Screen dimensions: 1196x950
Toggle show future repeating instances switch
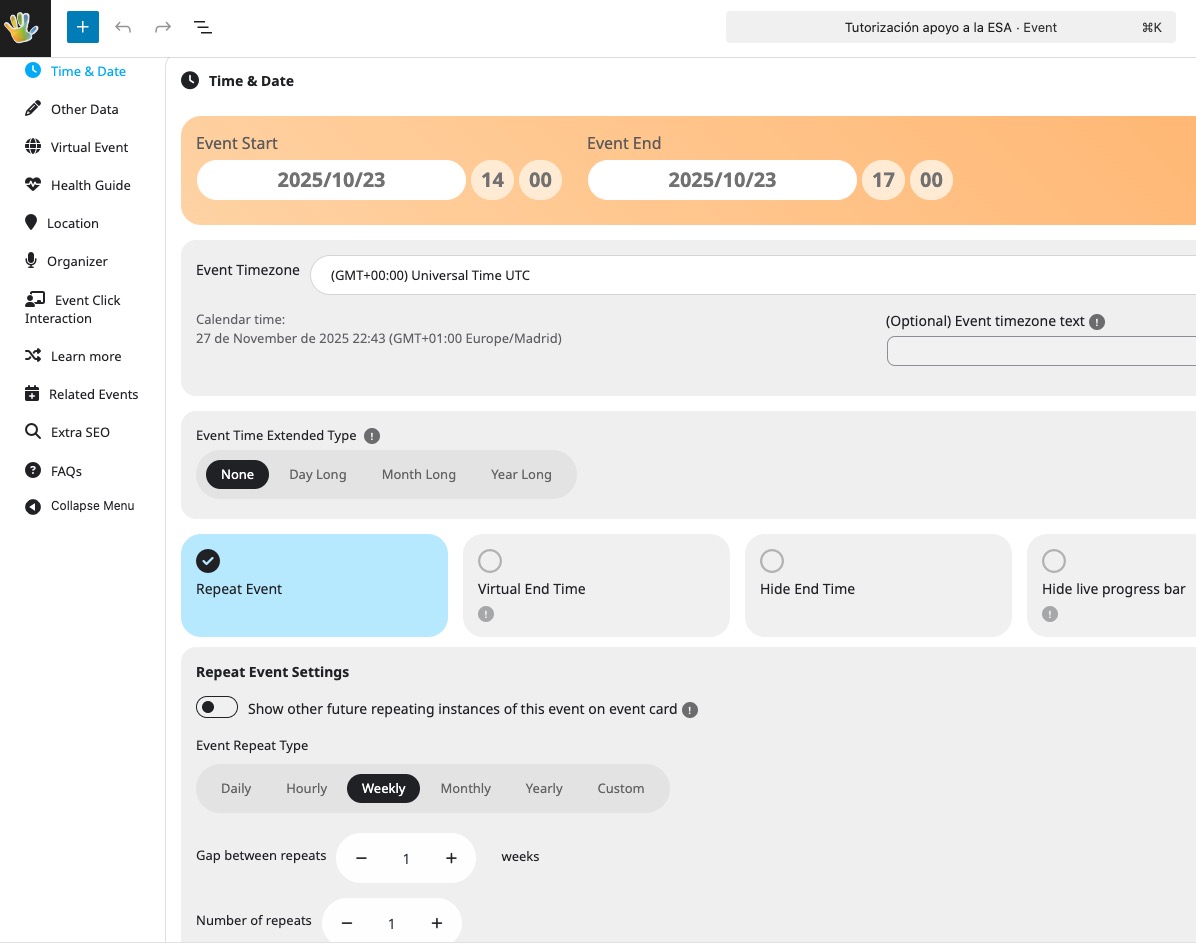click(217, 708)
